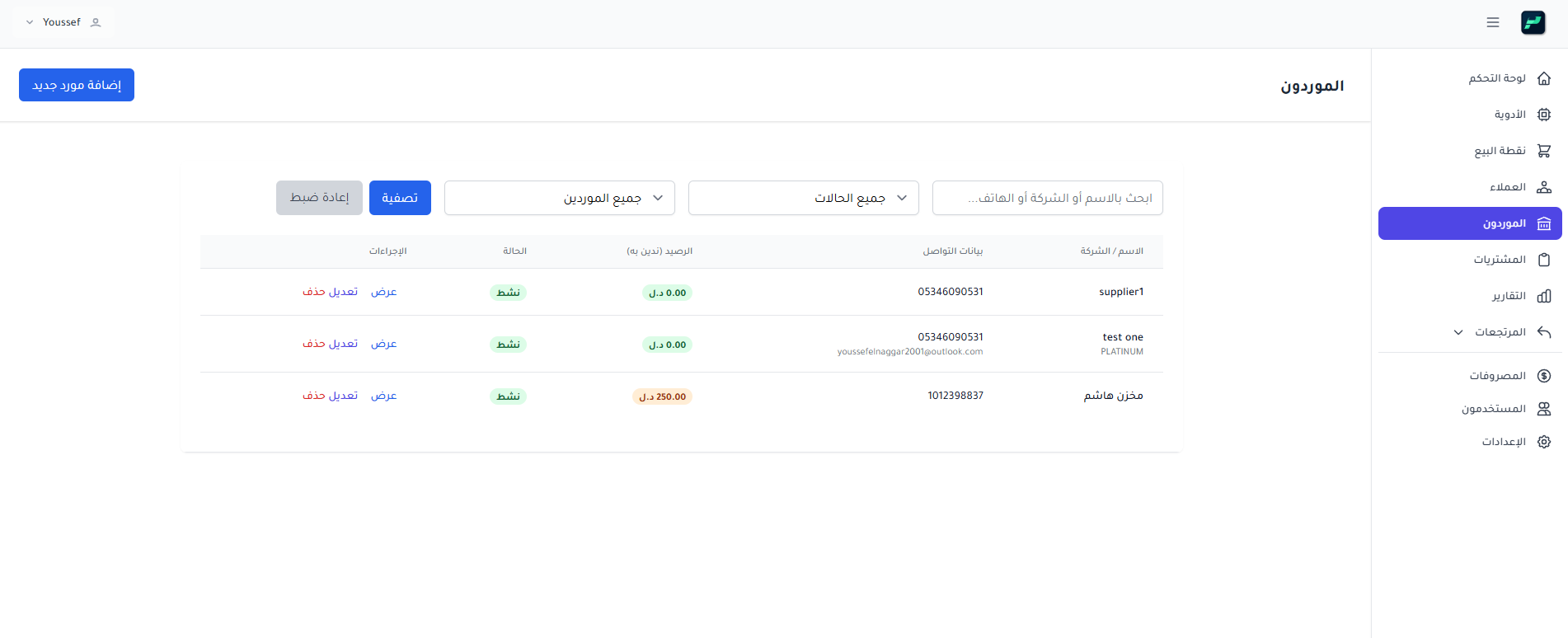Edit supplier1 with تعديل link
1568x638 pixels.
(x=344, y=292)
